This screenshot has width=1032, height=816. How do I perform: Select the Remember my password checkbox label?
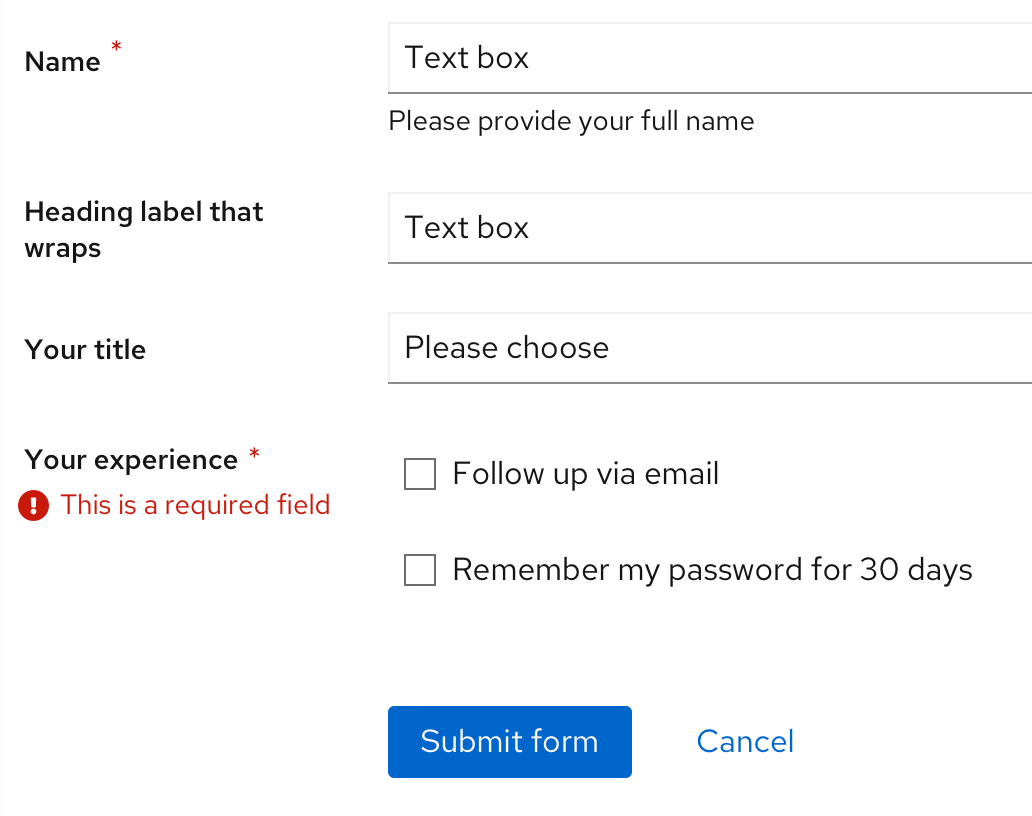(x=712, y=569)
